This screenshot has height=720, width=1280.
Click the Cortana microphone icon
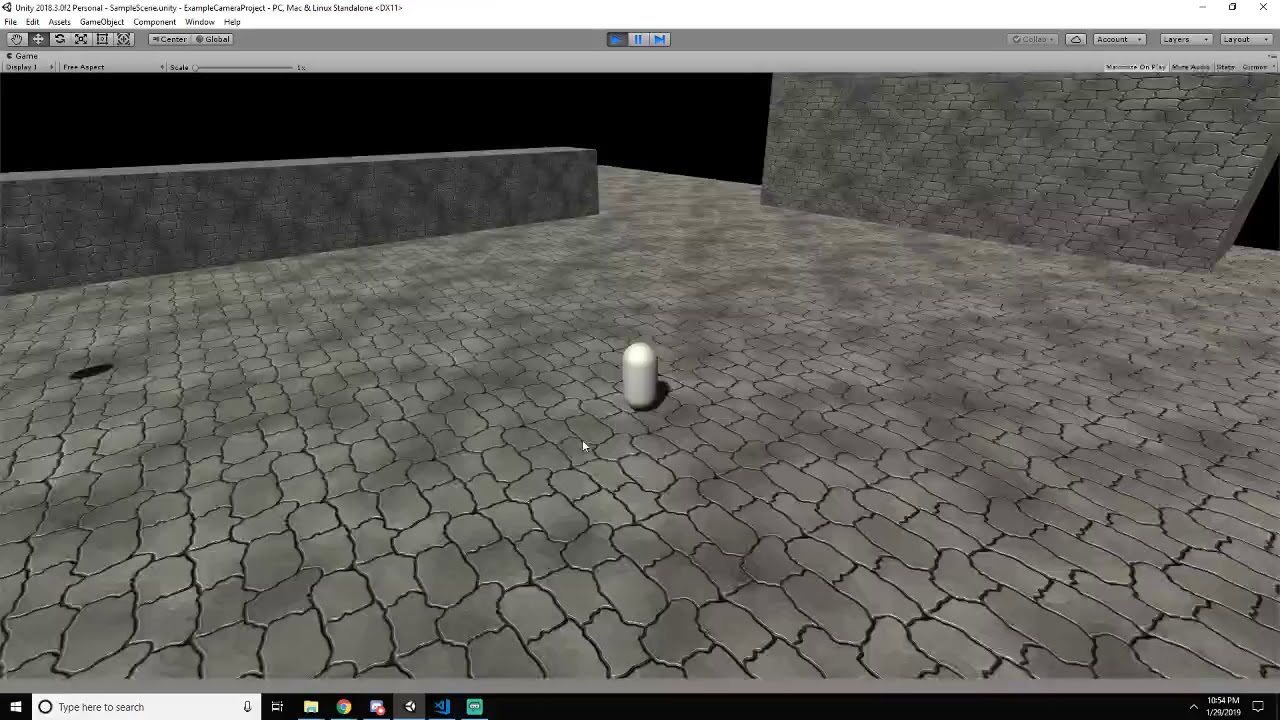247,707
